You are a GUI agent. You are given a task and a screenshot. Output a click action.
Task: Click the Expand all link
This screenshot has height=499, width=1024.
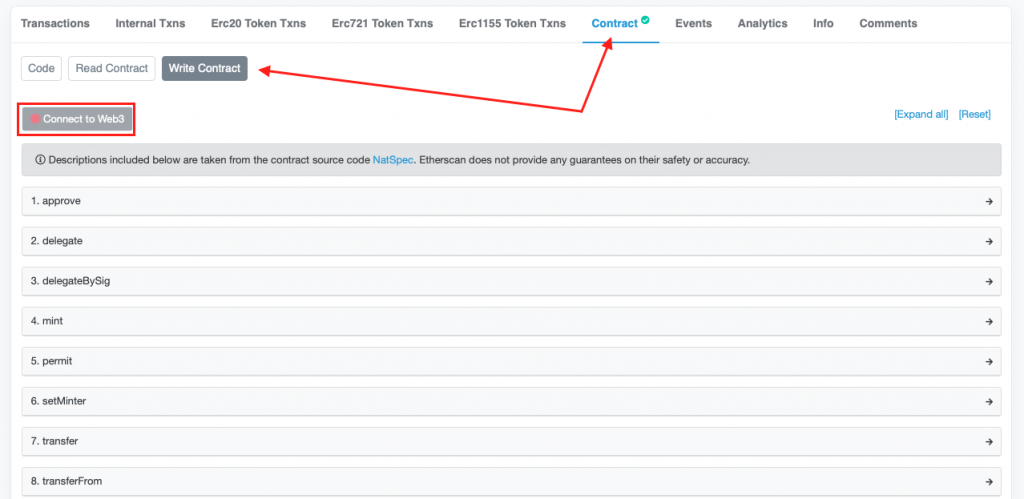coord(921,114)
